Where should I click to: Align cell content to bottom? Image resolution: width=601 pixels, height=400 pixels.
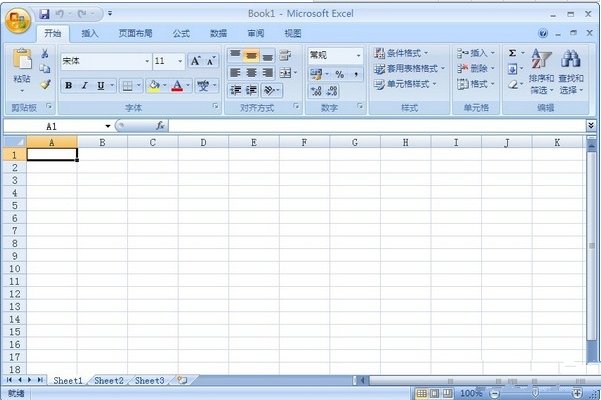tap(268, 55)
